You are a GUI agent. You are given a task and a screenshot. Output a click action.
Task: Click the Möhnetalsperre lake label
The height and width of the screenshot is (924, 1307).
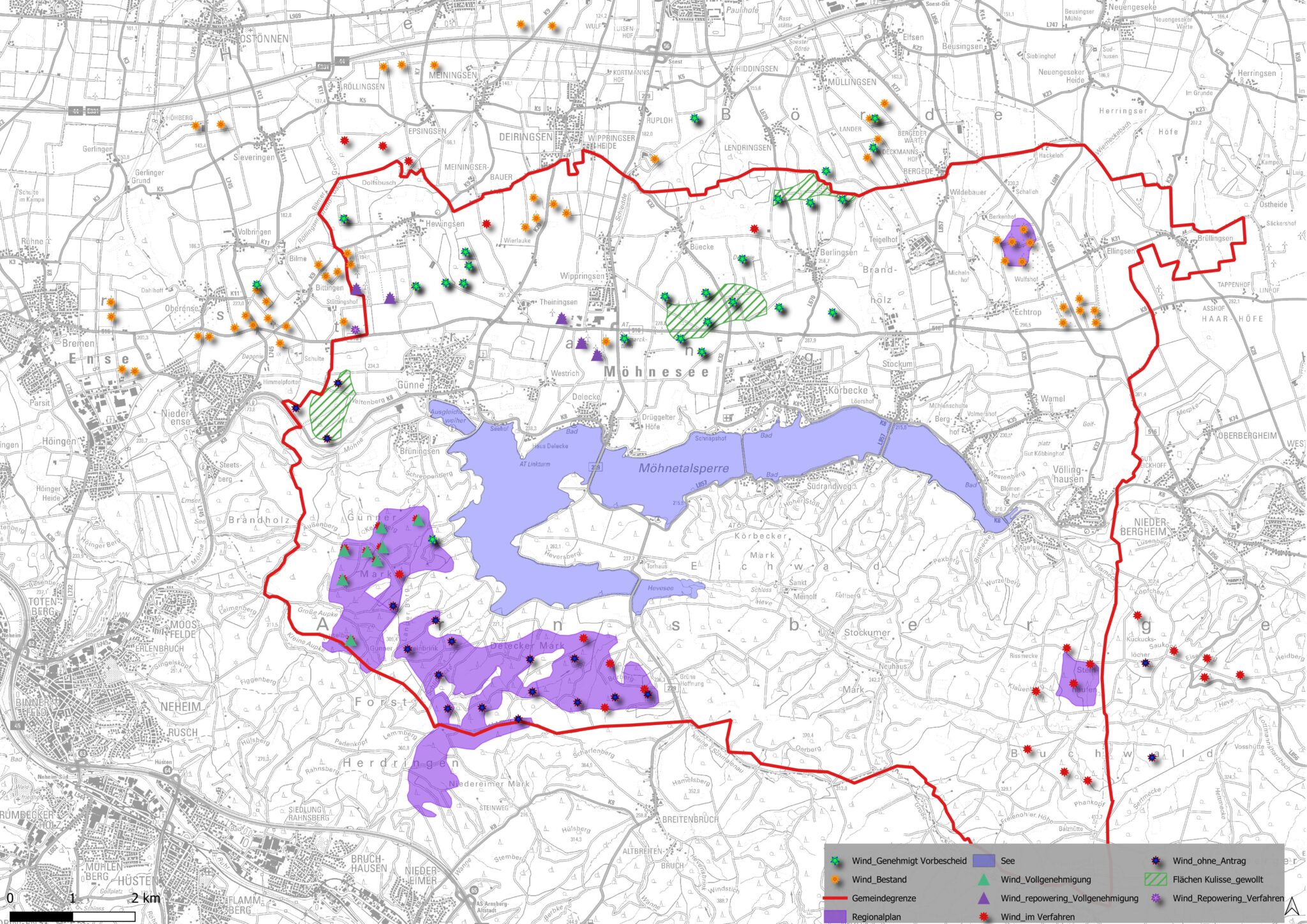click(683, 468)
